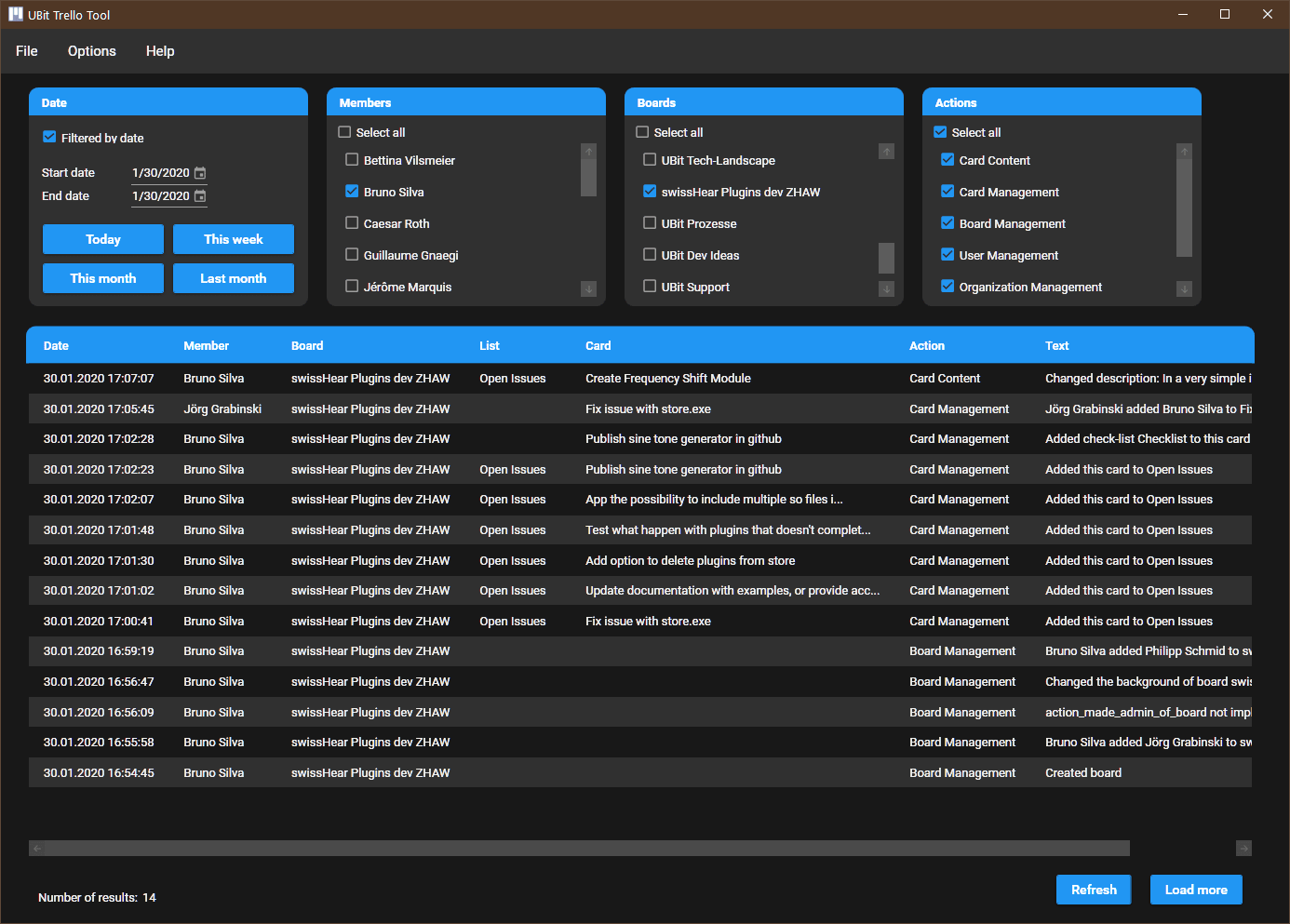Screen dimensions: 1290x924
Task: Open the File menu
Action: pyautogui.click(x=27, y=51)
